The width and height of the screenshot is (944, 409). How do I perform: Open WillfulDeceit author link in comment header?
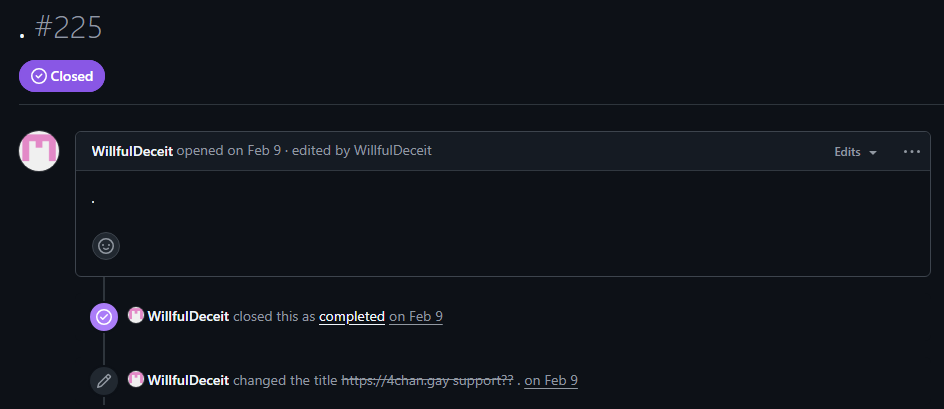(132, 151)
